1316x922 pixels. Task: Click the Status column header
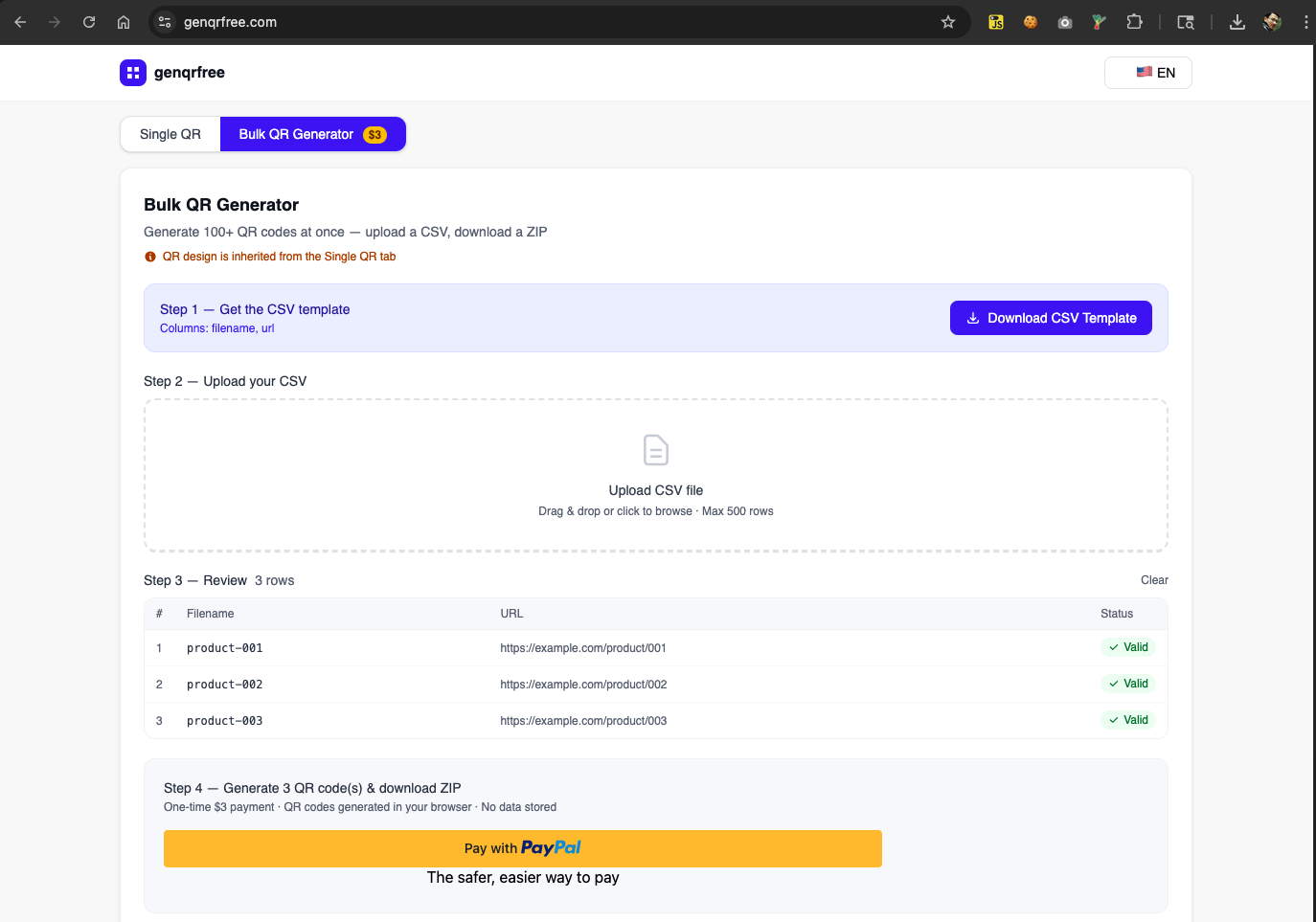[1117, 614]
